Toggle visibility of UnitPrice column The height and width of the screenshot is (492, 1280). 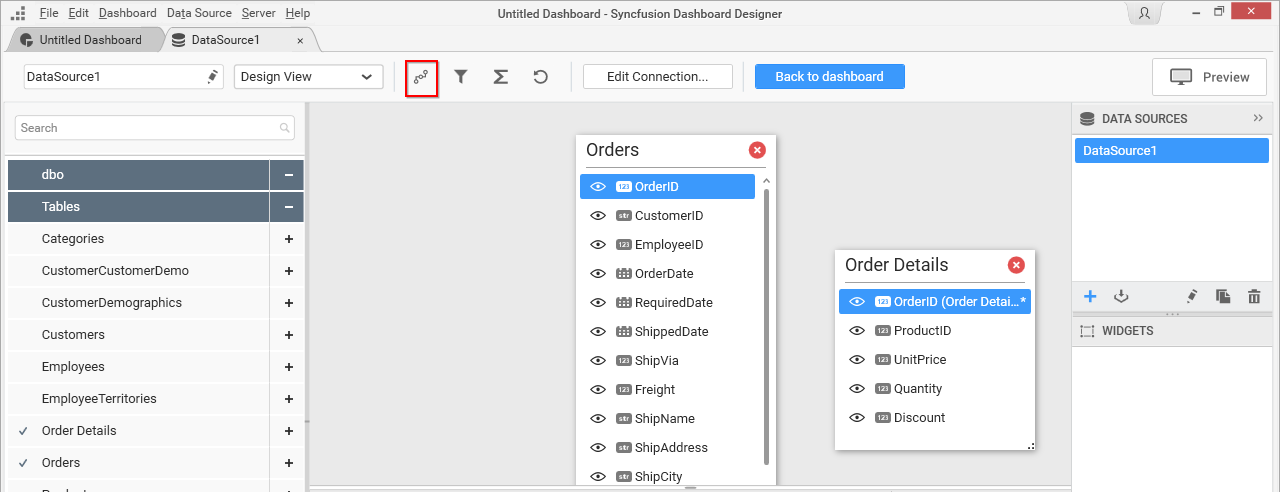pyautogui.click(x=857, y=360)
